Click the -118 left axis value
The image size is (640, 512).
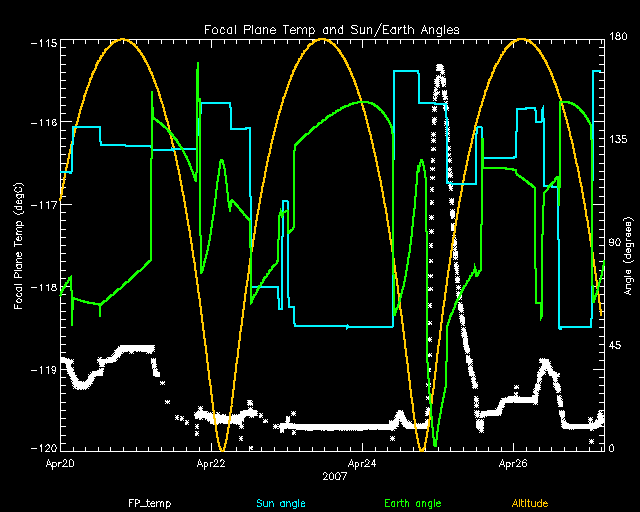coord(43,287)
